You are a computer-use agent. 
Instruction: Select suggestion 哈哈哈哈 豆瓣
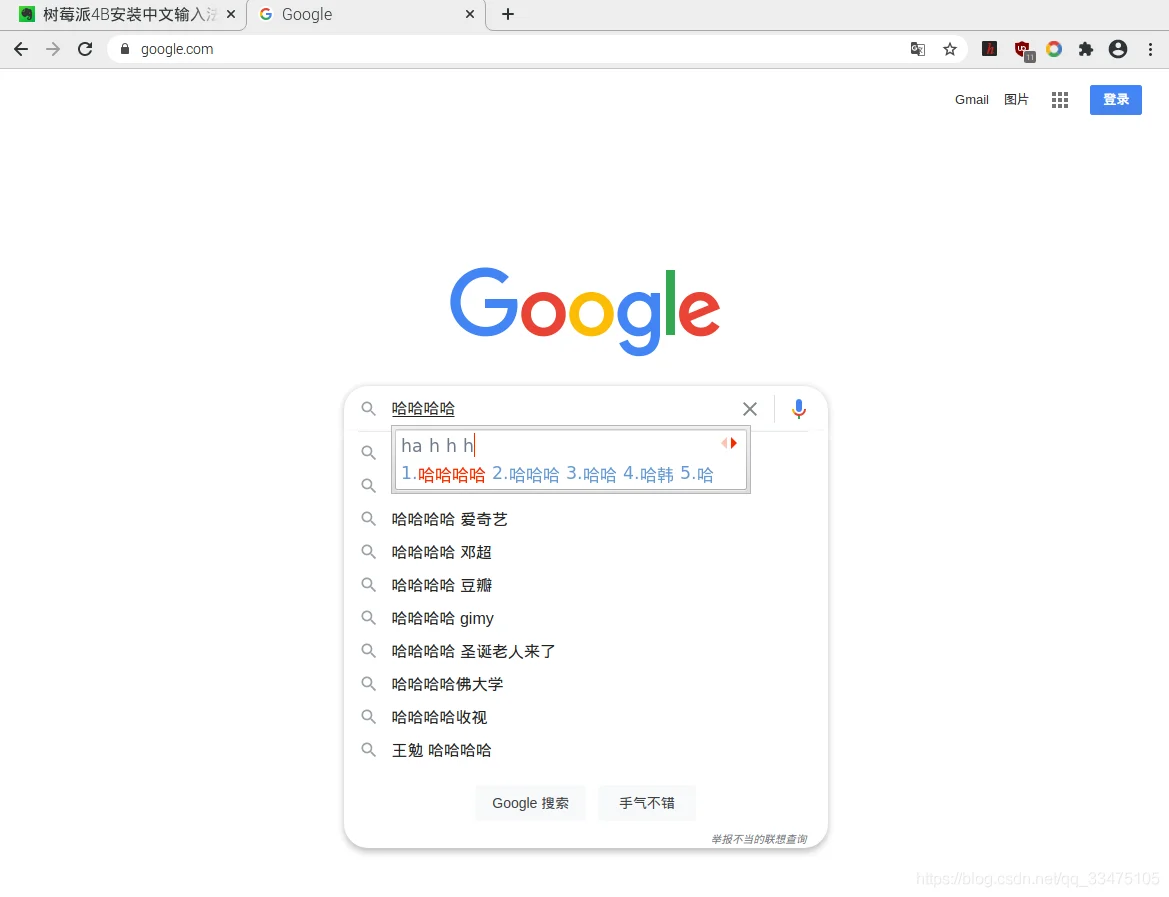pos(585,585)
